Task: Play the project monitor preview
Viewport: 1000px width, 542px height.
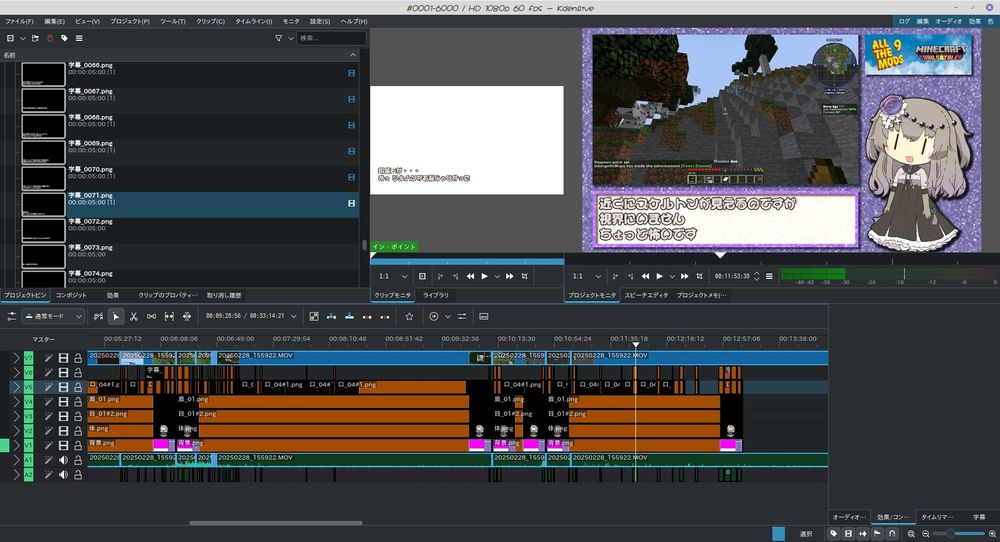Action: tap(659, 276)
